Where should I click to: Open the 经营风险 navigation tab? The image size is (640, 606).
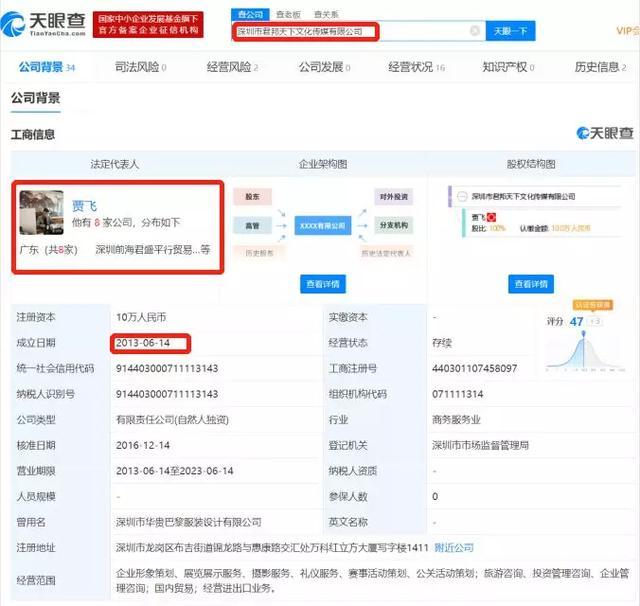[232, 67]
